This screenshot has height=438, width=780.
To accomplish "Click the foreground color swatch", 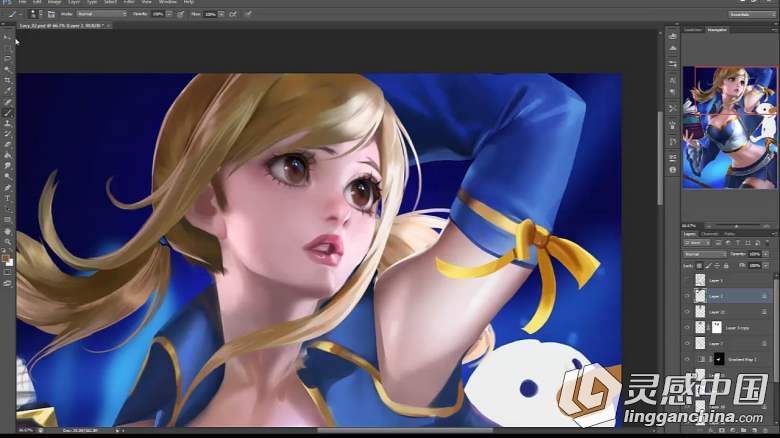I will click(x=5, y=259).
